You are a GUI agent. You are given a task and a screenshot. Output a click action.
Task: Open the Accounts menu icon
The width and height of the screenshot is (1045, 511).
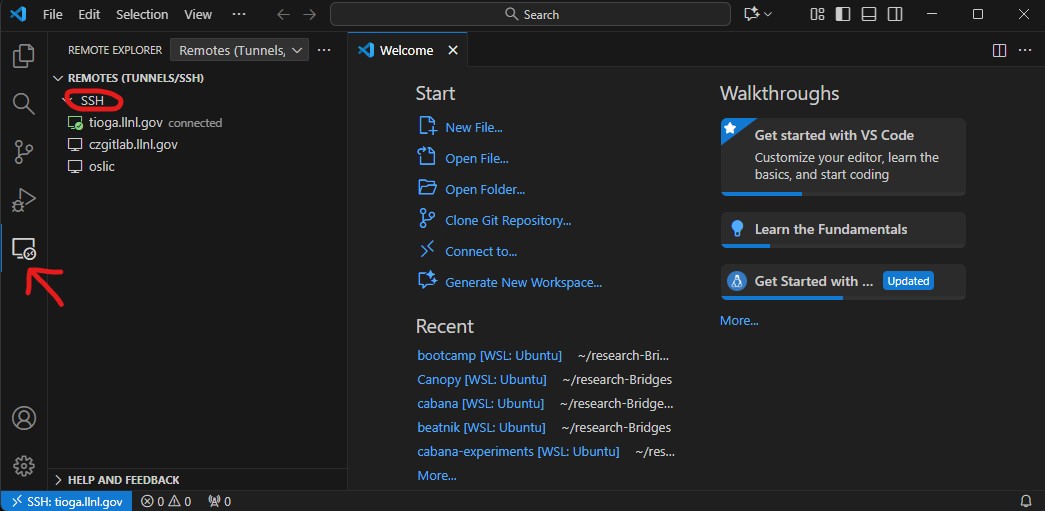tap(24, 418)
